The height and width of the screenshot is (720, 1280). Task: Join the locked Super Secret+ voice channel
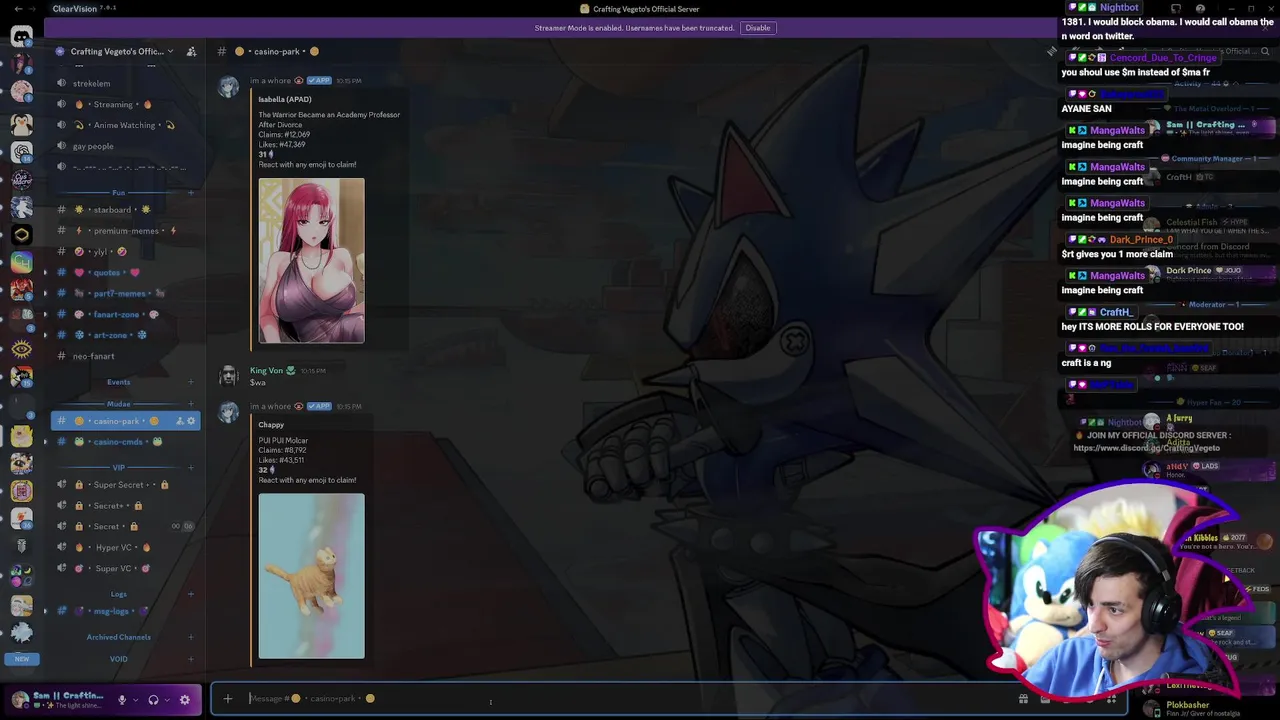tap(125, 485)
